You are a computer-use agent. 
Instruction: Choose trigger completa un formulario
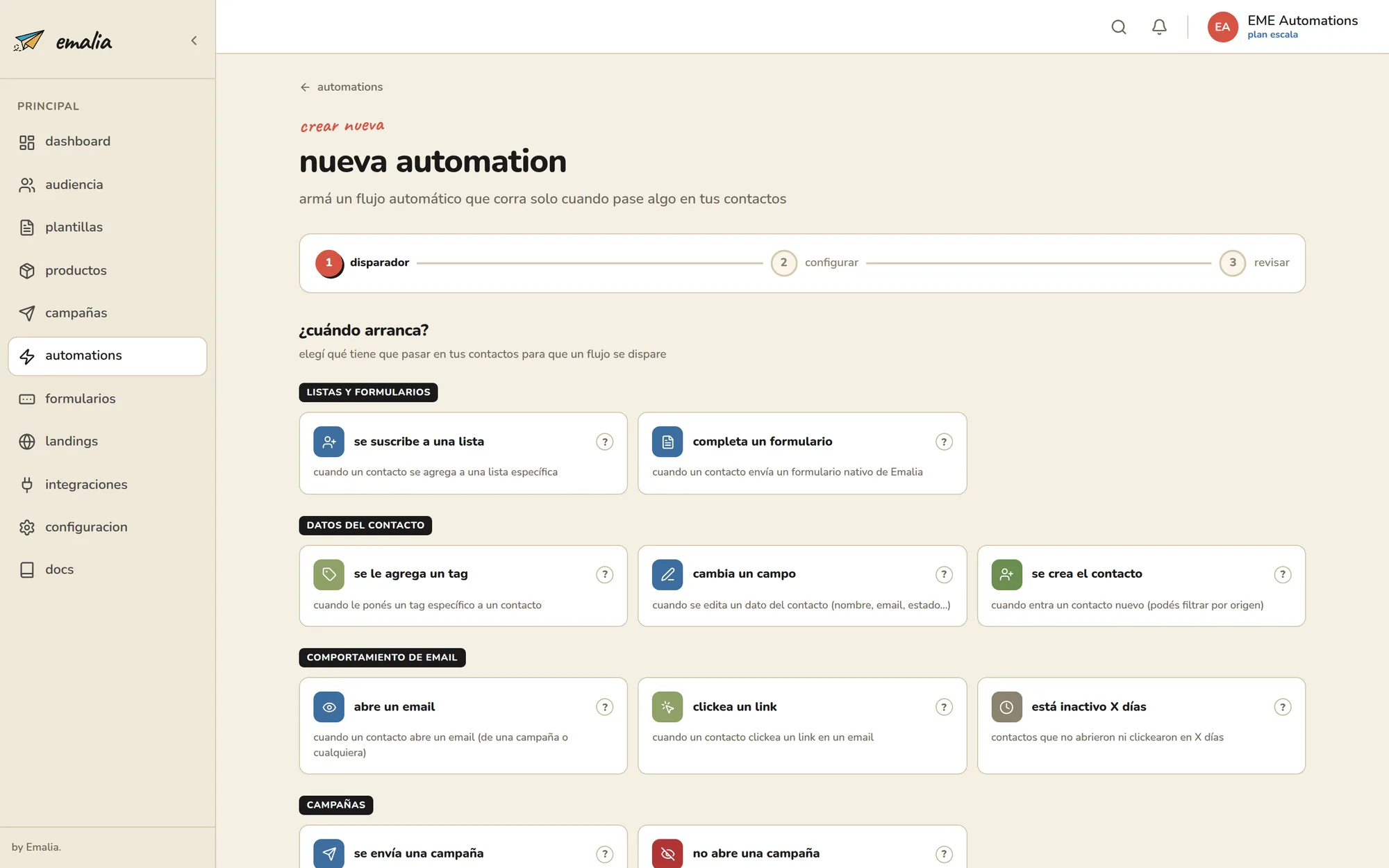[802, 453]
